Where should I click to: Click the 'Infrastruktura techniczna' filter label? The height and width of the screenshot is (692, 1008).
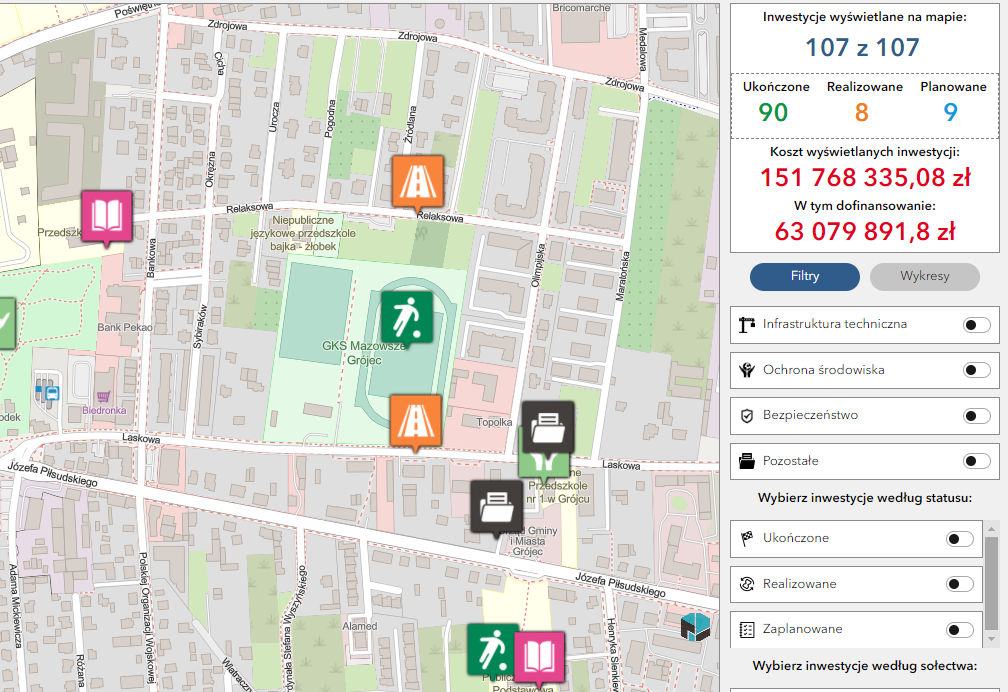(x=834, y=324)
